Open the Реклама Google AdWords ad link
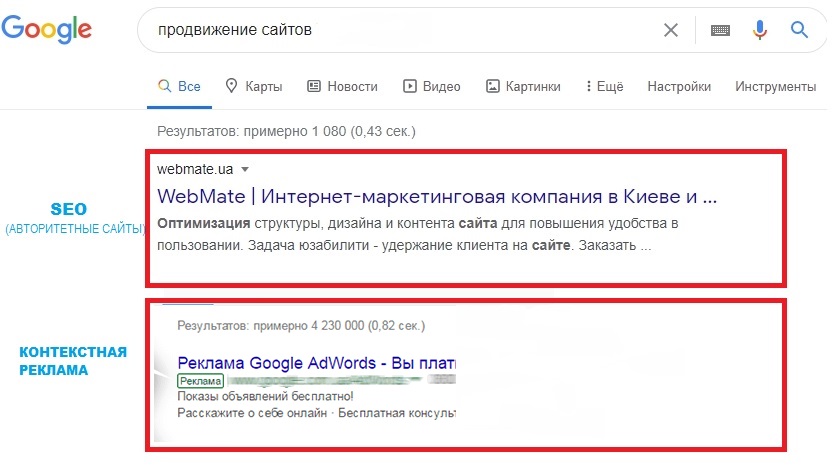Viewport: 836px width, 471px height. 316,361
